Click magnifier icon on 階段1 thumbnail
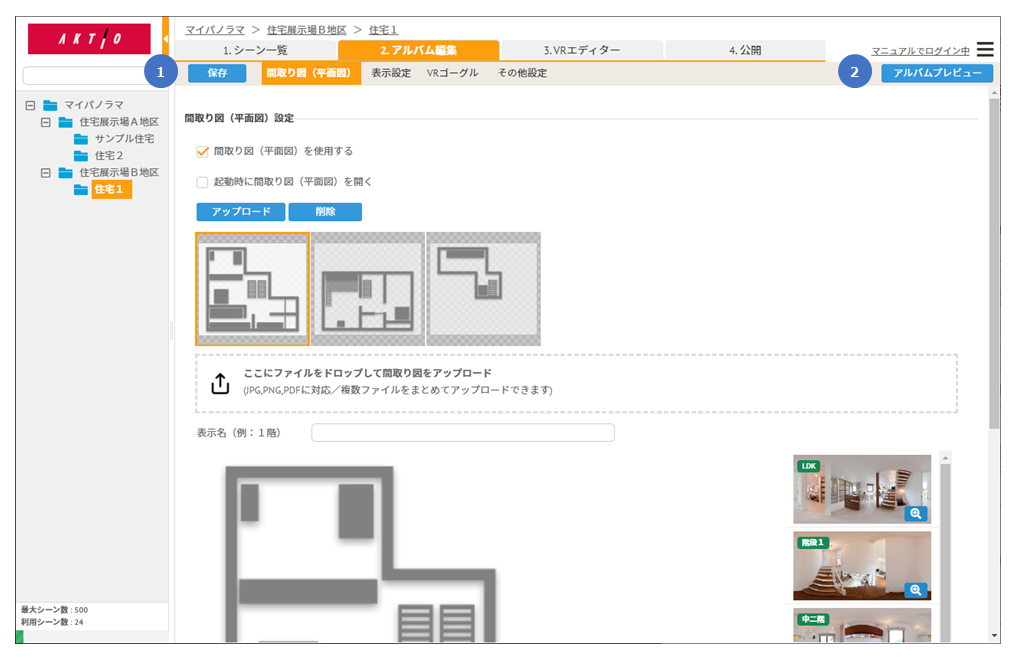The image size is (1019, 660). click(x=916, y=589)
